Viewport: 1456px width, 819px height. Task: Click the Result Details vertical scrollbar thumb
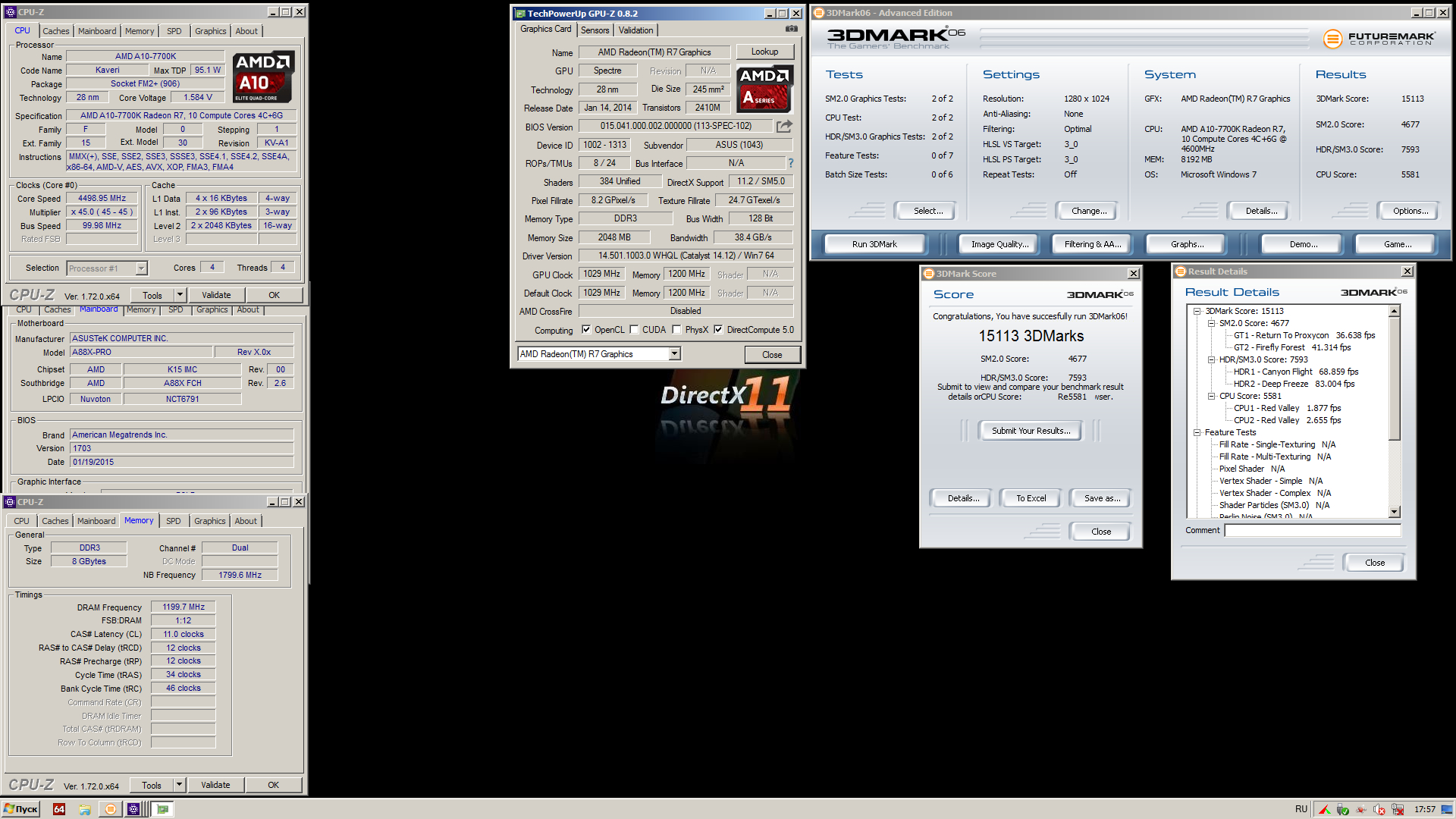tap(1394, 378)
